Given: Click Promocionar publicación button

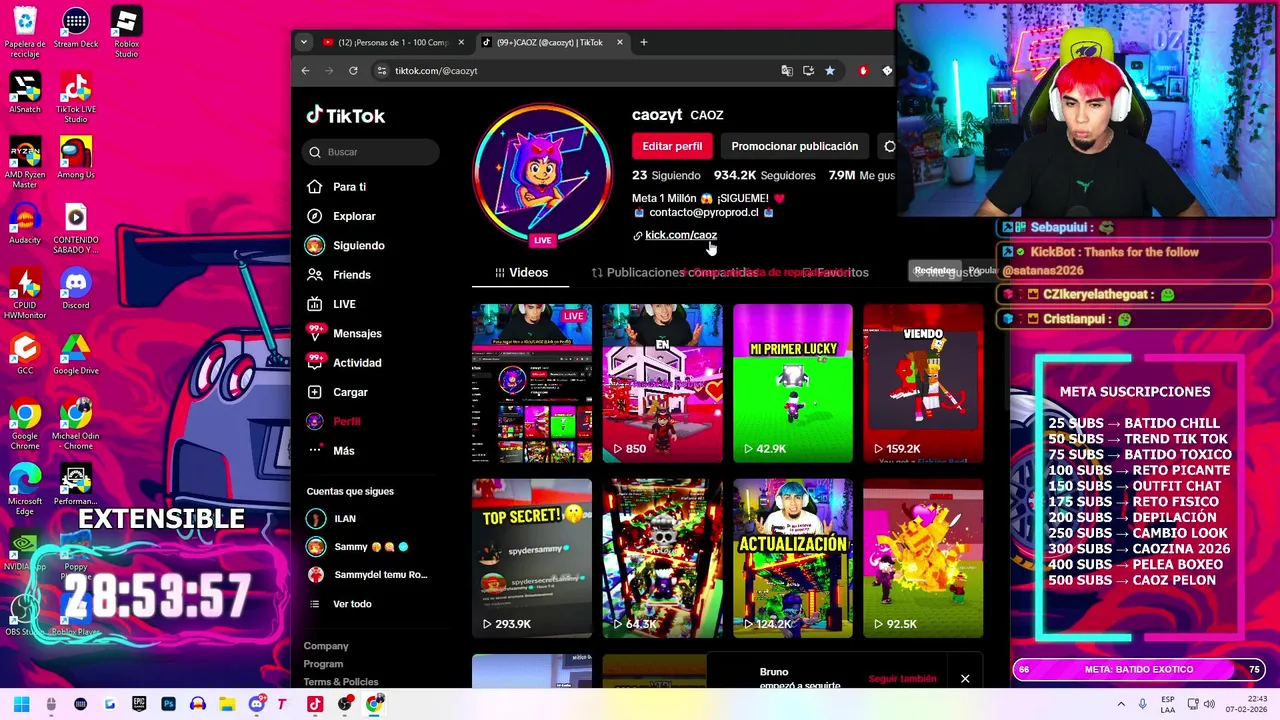Looking at the screenshot, I should [794, 146].
